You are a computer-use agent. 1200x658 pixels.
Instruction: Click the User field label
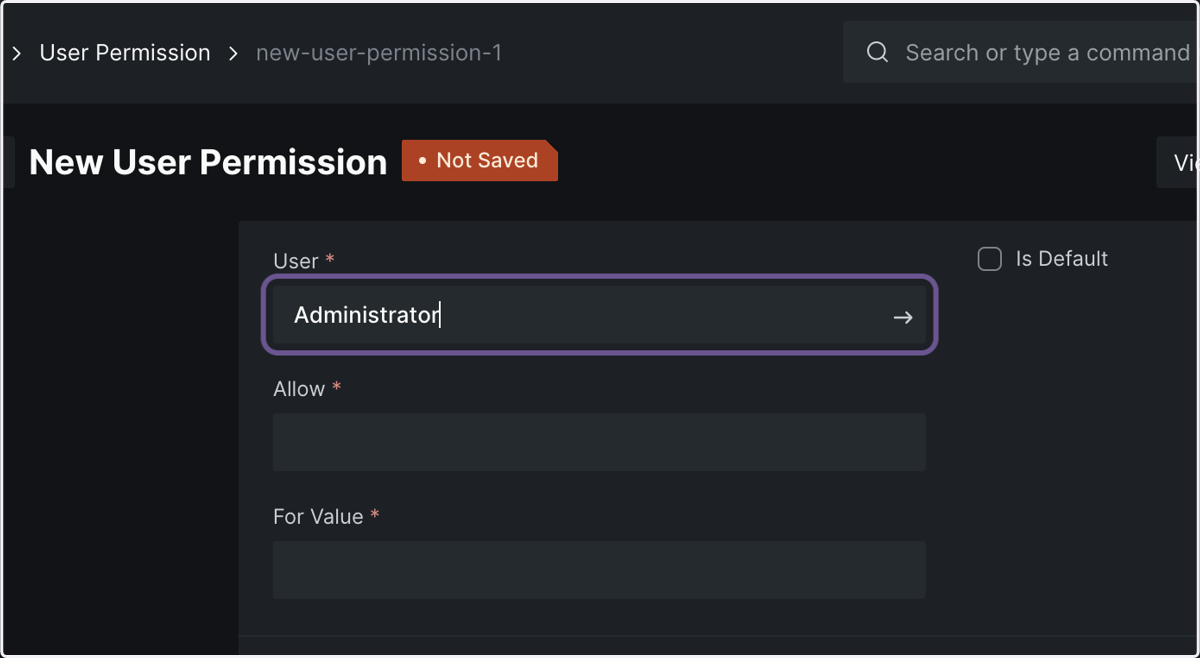coord(295,261)
